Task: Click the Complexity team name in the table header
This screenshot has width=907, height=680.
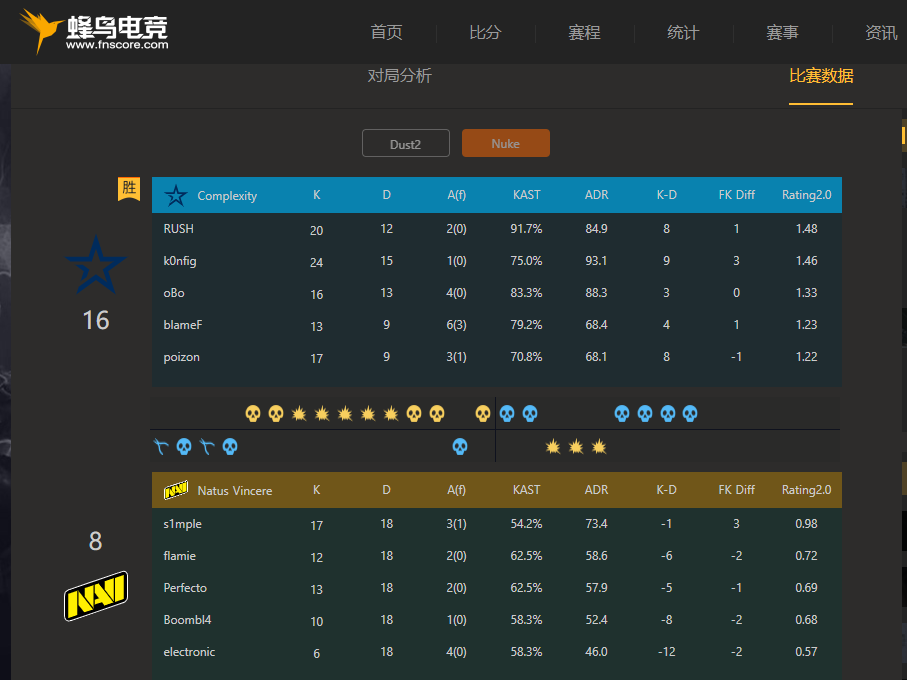Action: (227, 196)
